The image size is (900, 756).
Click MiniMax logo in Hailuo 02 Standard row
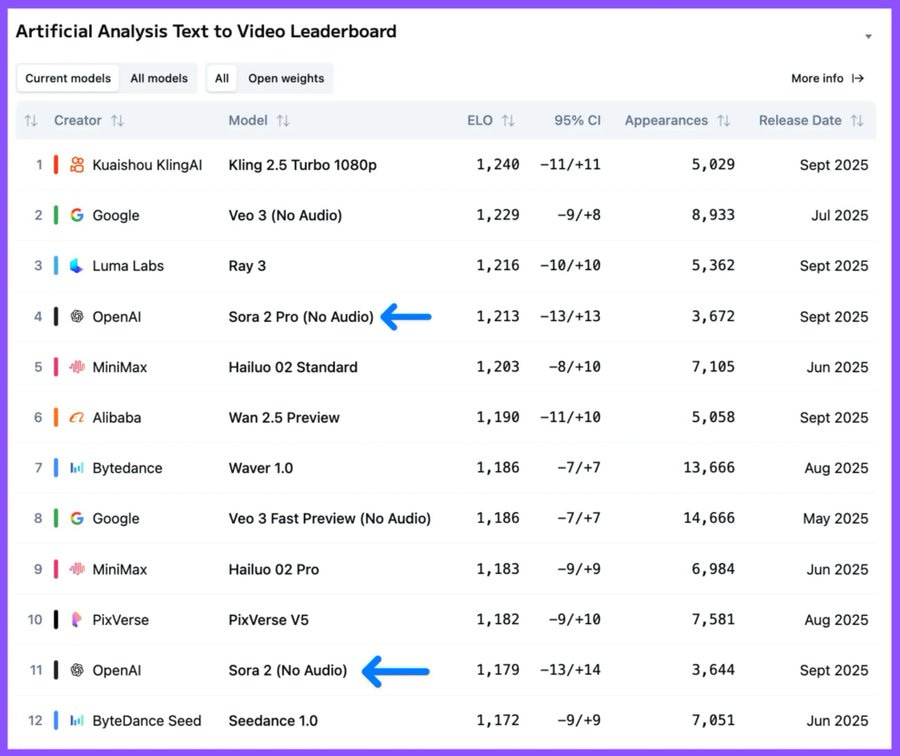click(x=77, y=367)
